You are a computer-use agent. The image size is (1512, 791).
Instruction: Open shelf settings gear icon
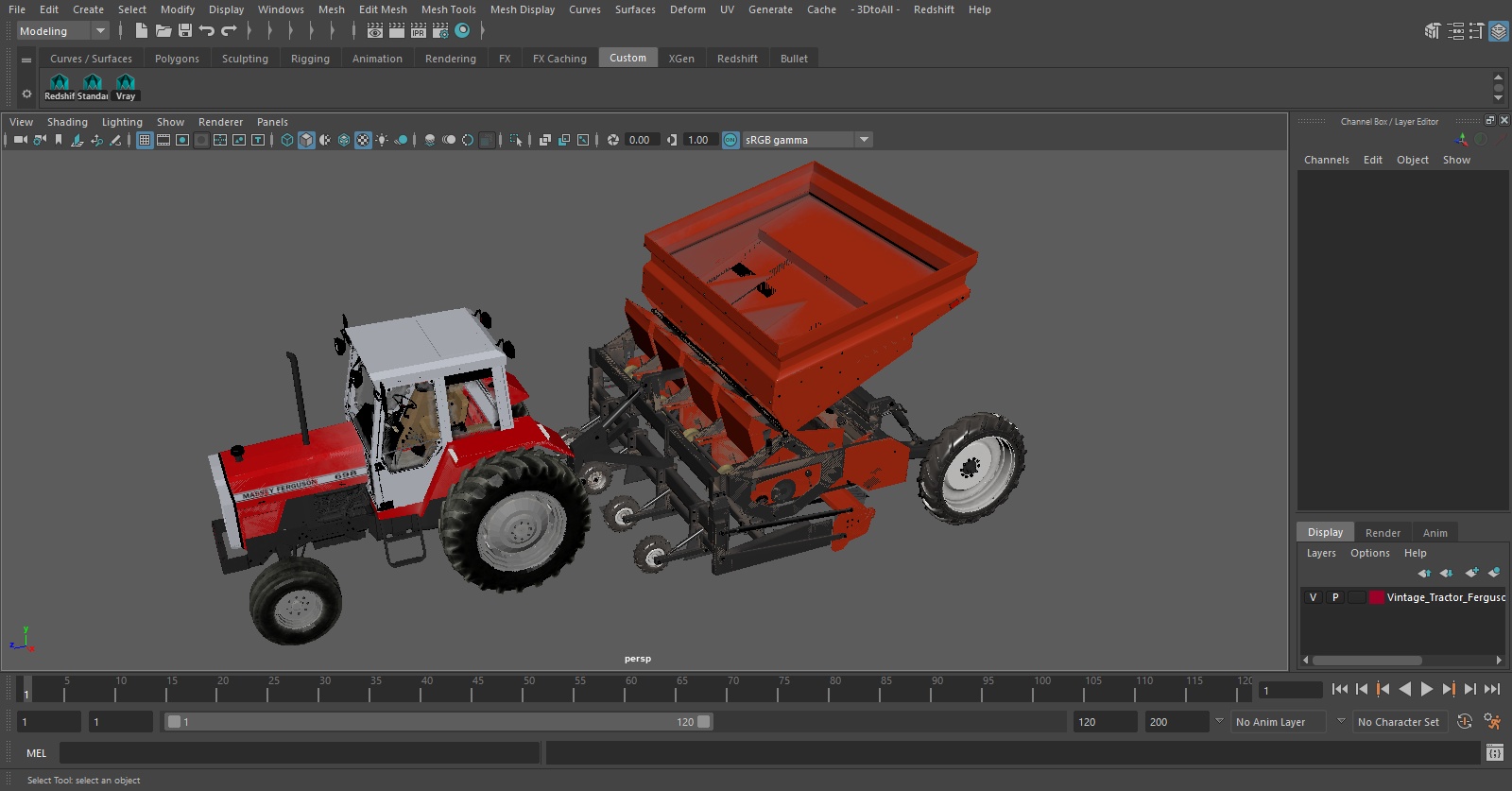coord(26,94)
